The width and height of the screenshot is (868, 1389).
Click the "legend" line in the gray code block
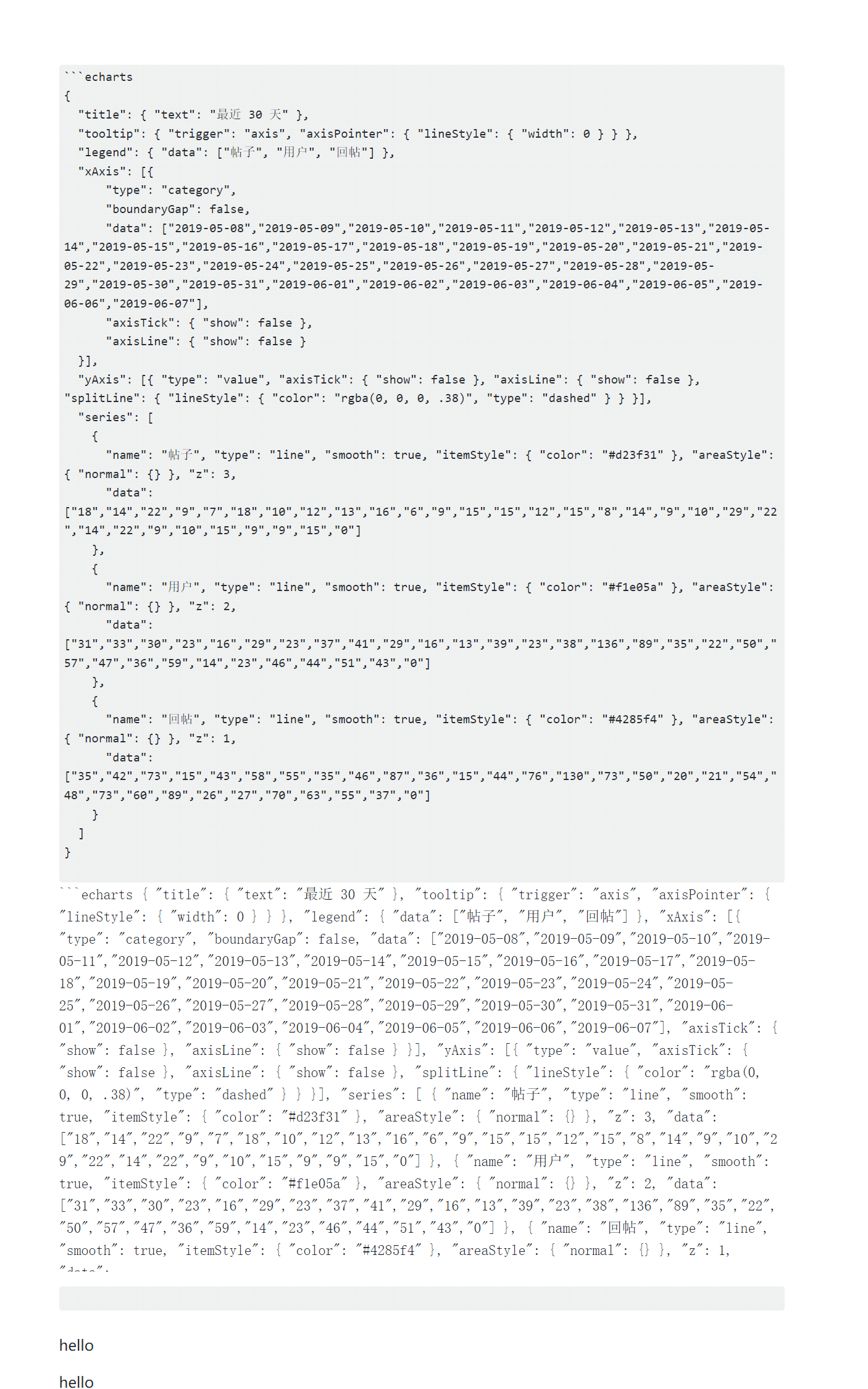(236, 152)
